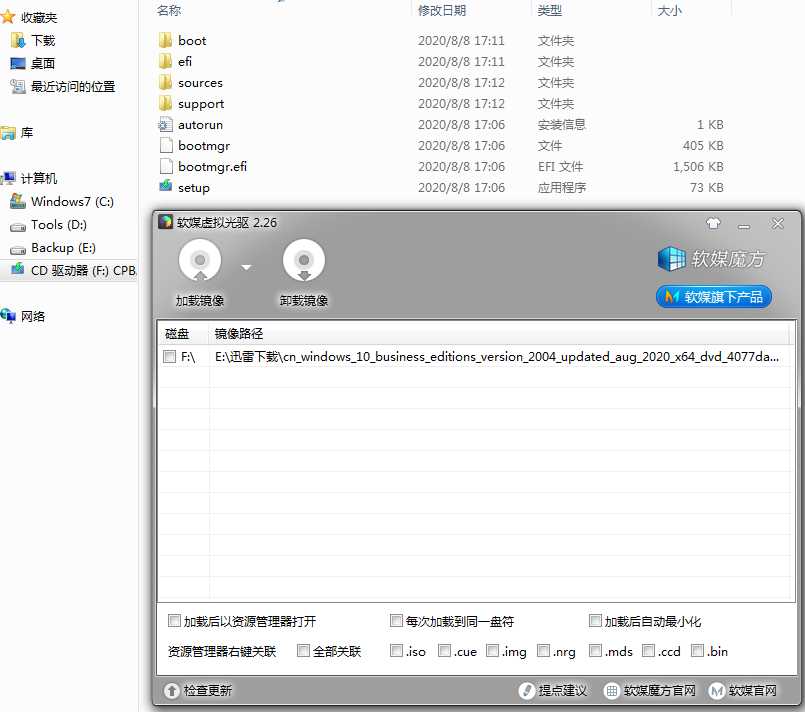Open the efi folder icon in Explorer
Screen dimensions: 805x712
[x=165, y=62]
